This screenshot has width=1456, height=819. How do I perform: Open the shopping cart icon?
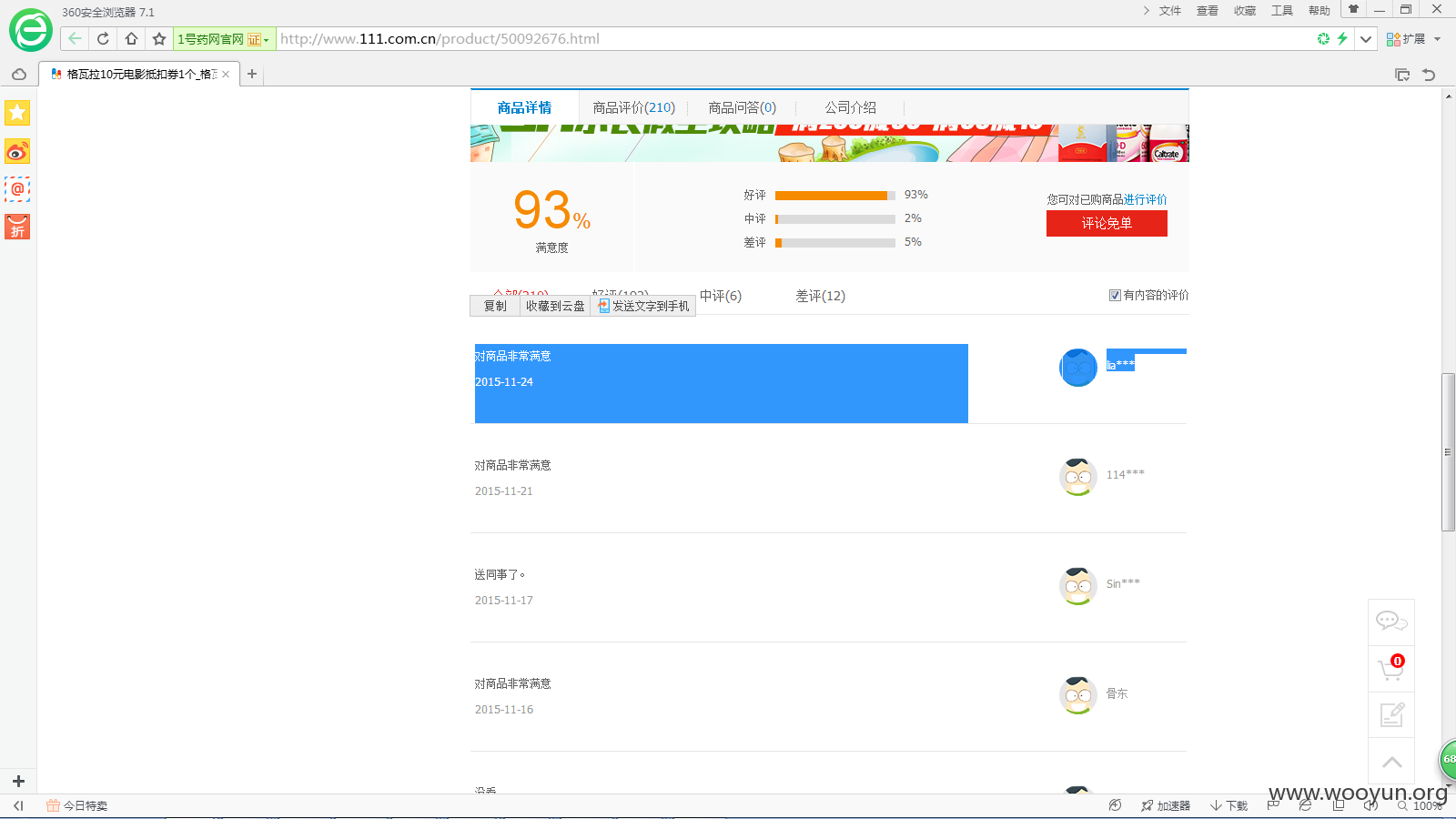pos(1391,669)
